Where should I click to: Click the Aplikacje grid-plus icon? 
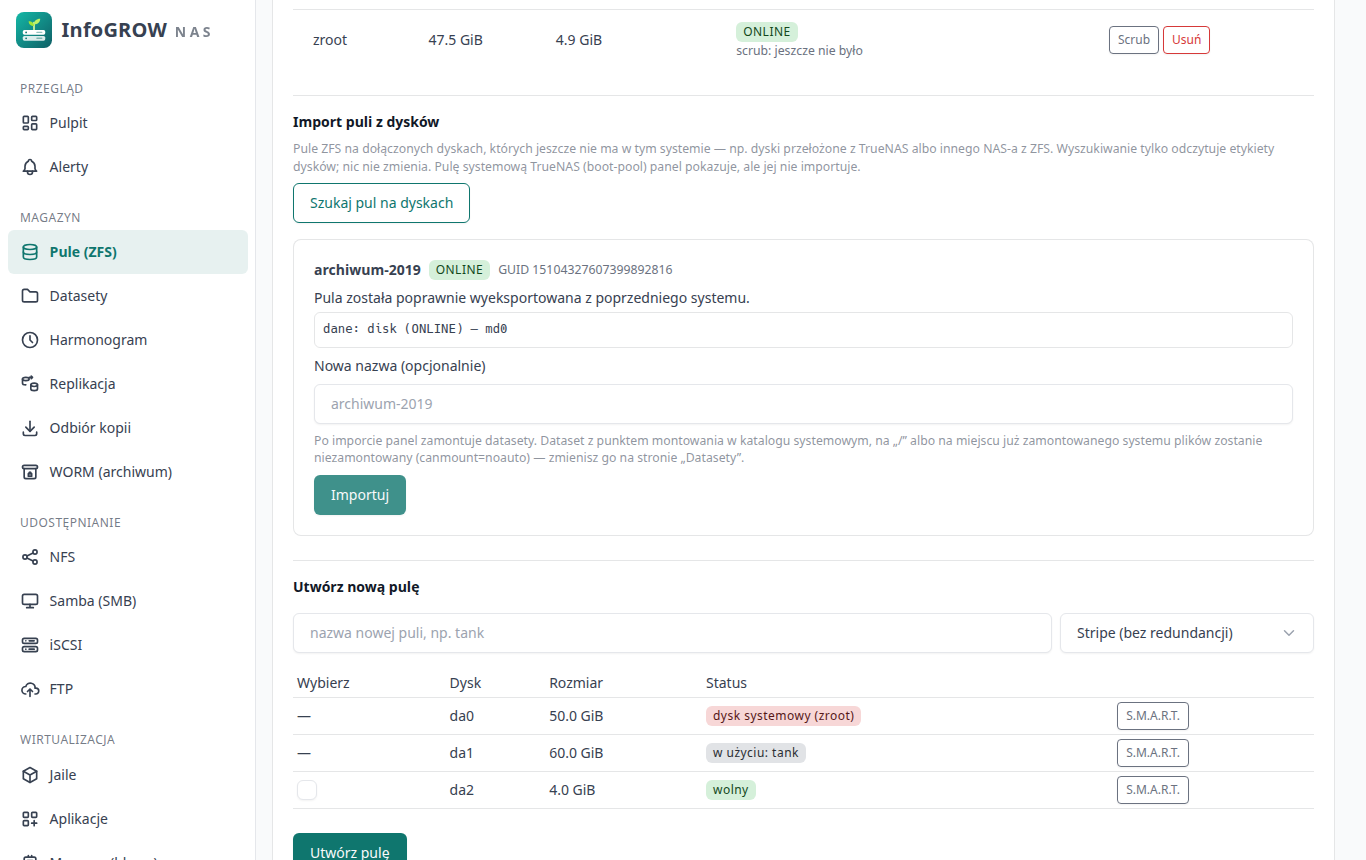coord(30,819)
